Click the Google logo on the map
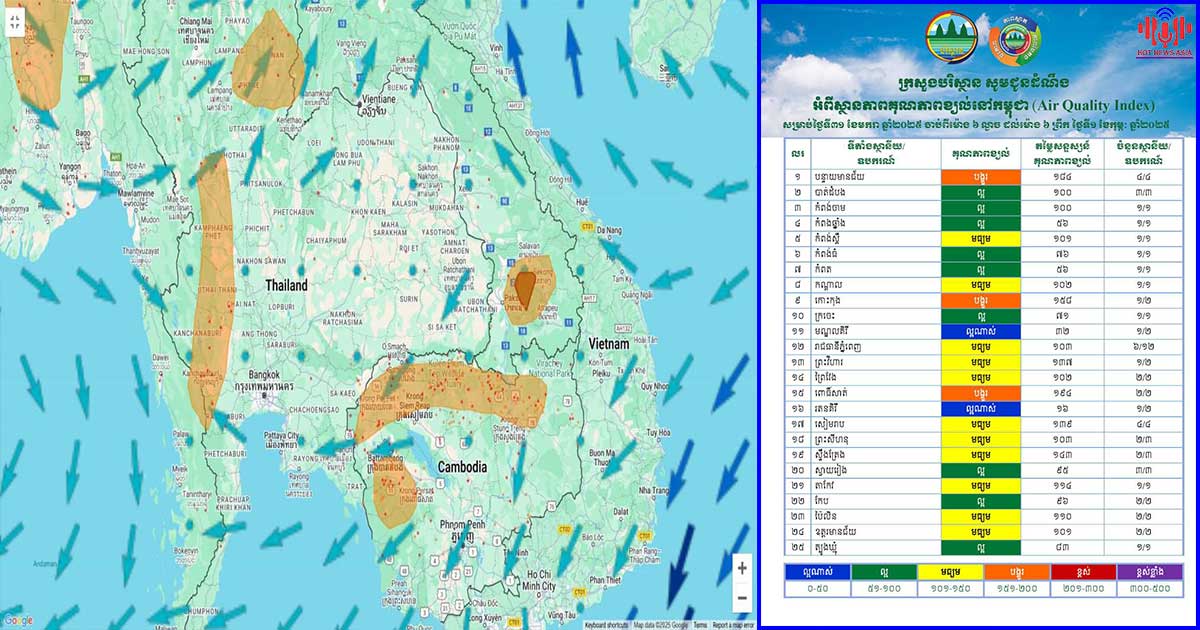The width and height of the screenshot is (1200, 630). (18, 621)
